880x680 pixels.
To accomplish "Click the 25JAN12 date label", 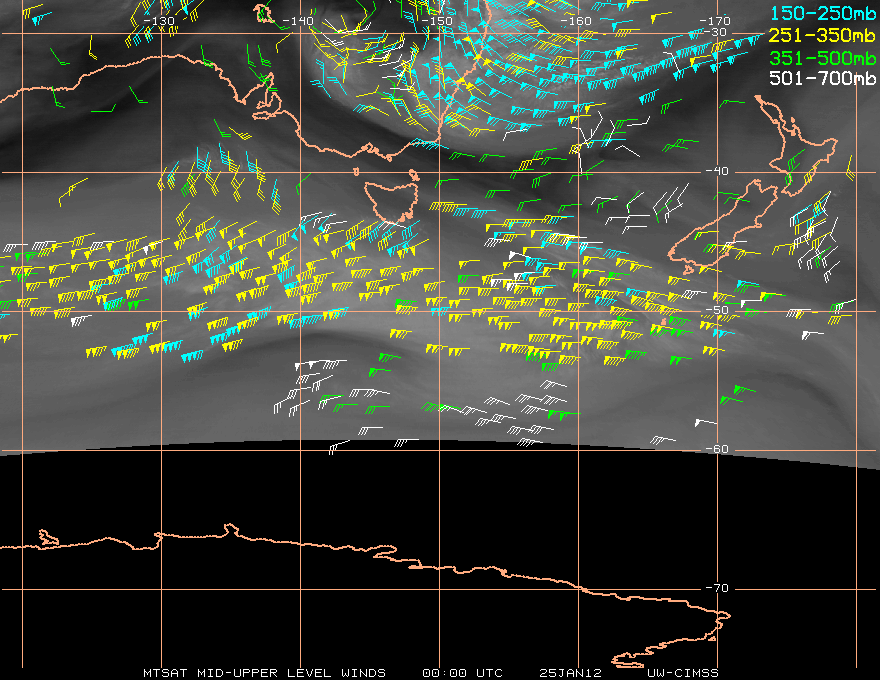I will click(570, 673).
